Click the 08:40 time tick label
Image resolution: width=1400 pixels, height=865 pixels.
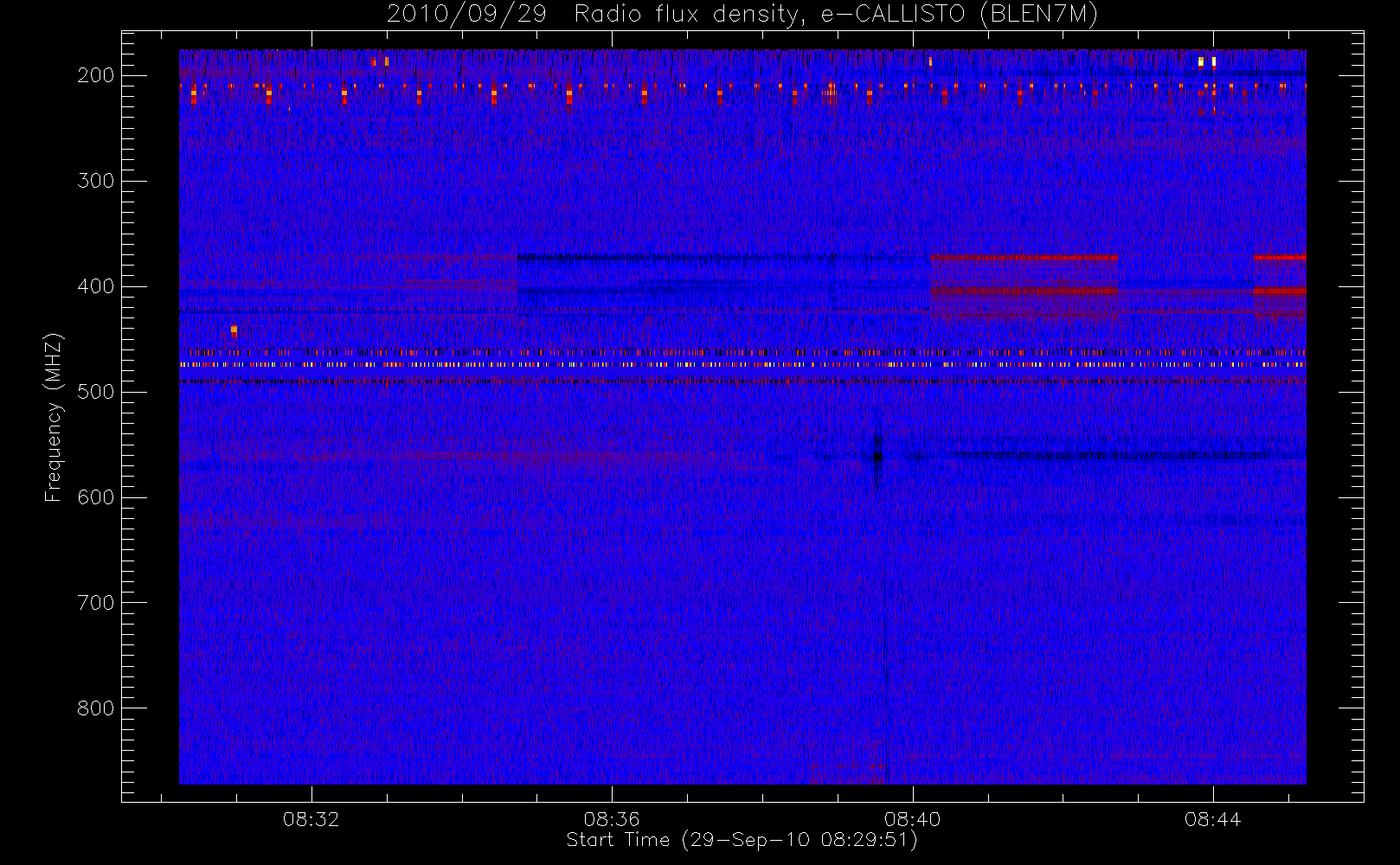click(x=912, y=819)
